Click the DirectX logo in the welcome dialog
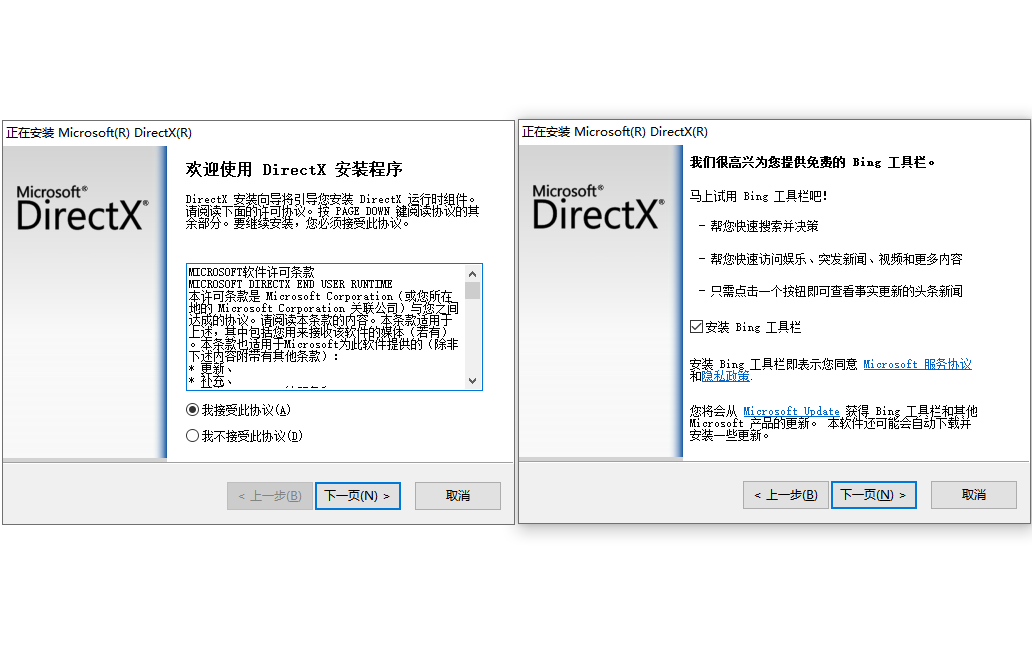Screen dimensions: 1032x650 pyautogui.click(x=82, y=208)
